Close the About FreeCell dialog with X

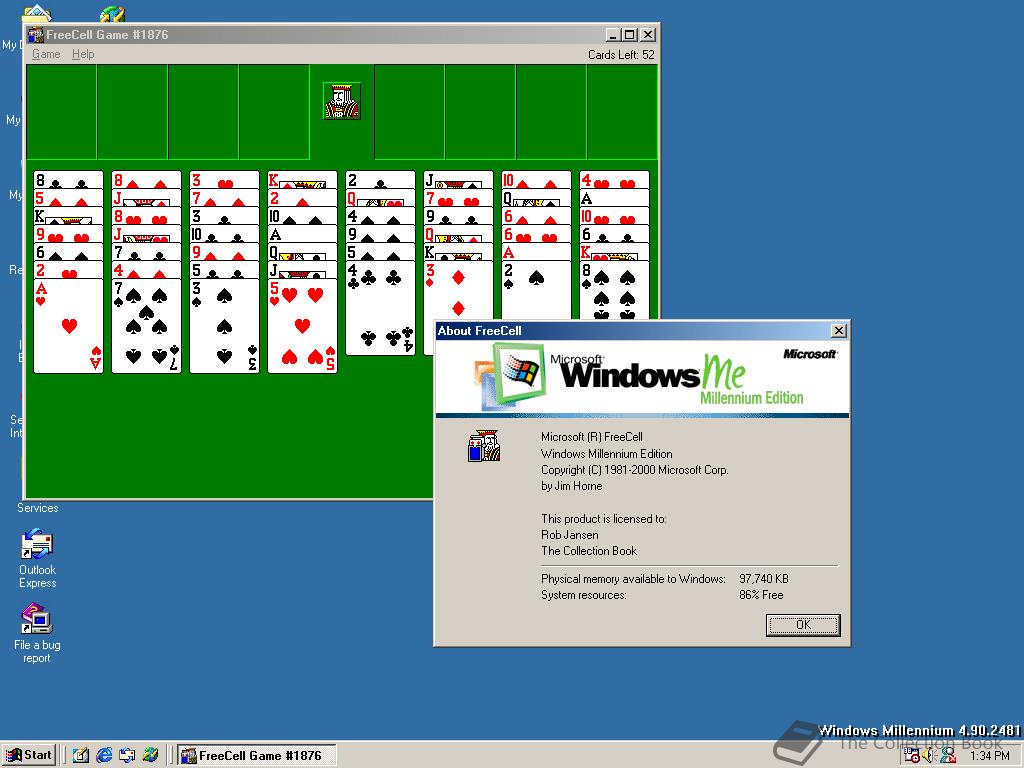(839, 330)
